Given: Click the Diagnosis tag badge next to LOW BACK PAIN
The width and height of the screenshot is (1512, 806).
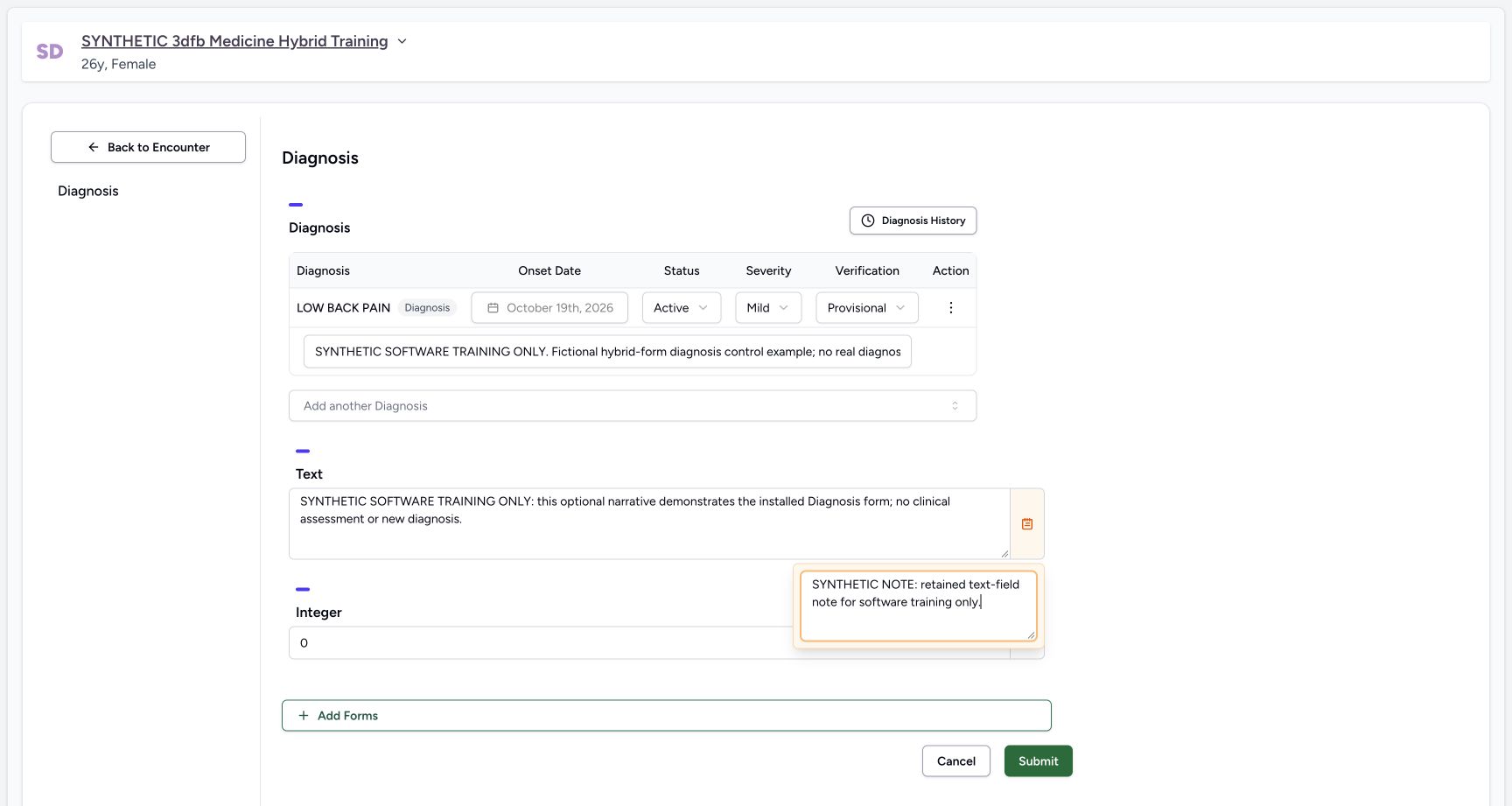Looking at the screenshot, I should coord(427,308).
